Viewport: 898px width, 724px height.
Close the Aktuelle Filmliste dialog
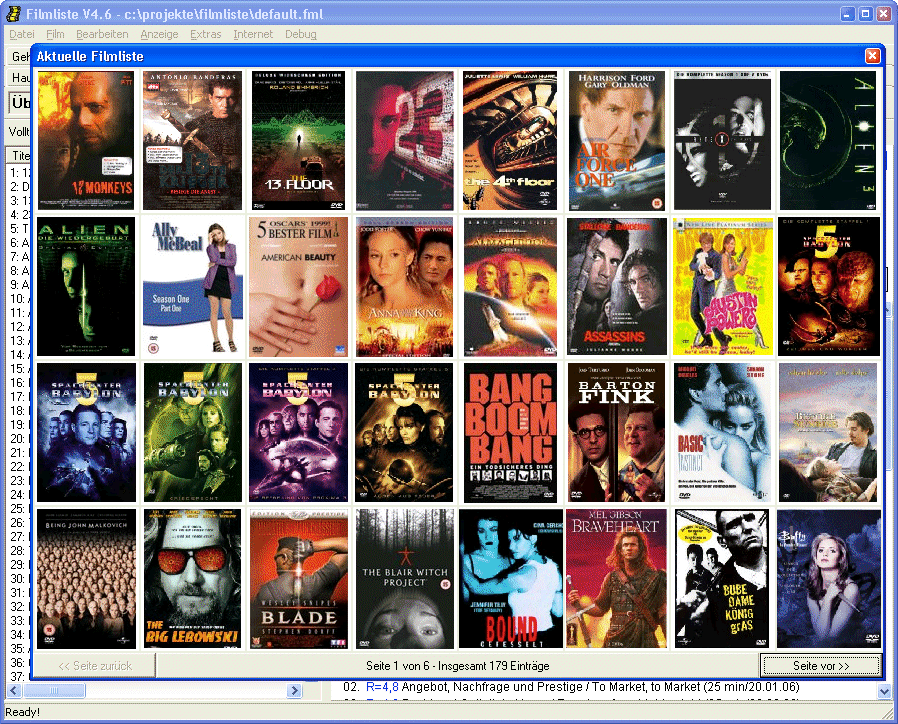(872, 56)
